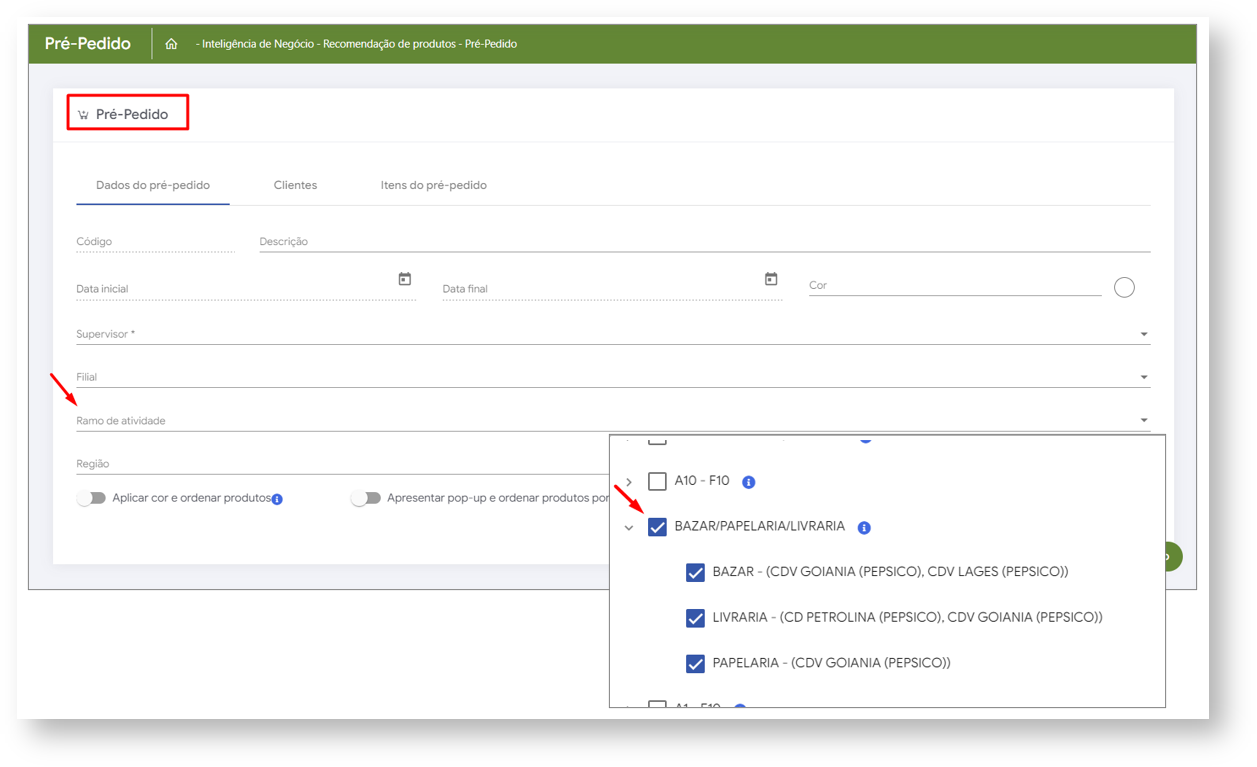Click the Cor color circle swatch
This screenshot has width=1257, height=767.
pyautogui.click(x=1124, y=288)
